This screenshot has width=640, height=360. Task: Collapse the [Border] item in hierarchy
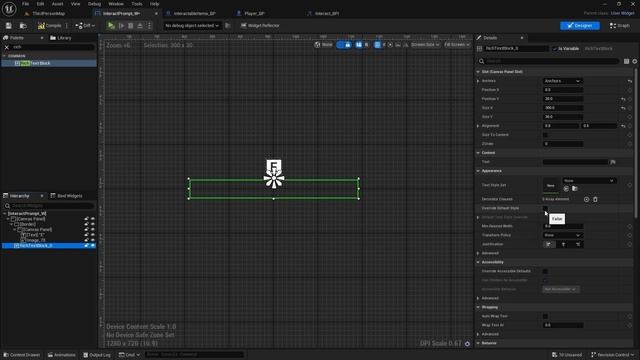click(x=11, y=224)
